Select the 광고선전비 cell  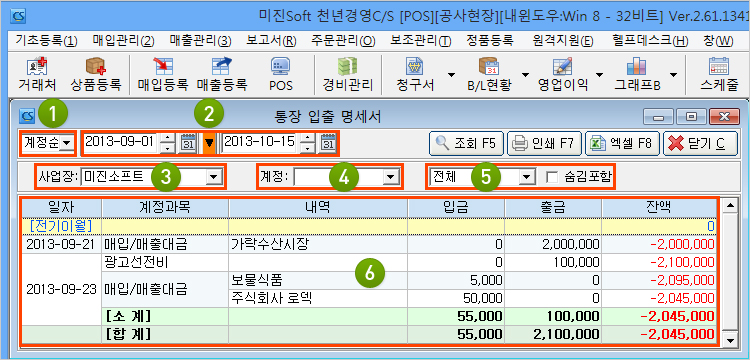coord(165,262)
